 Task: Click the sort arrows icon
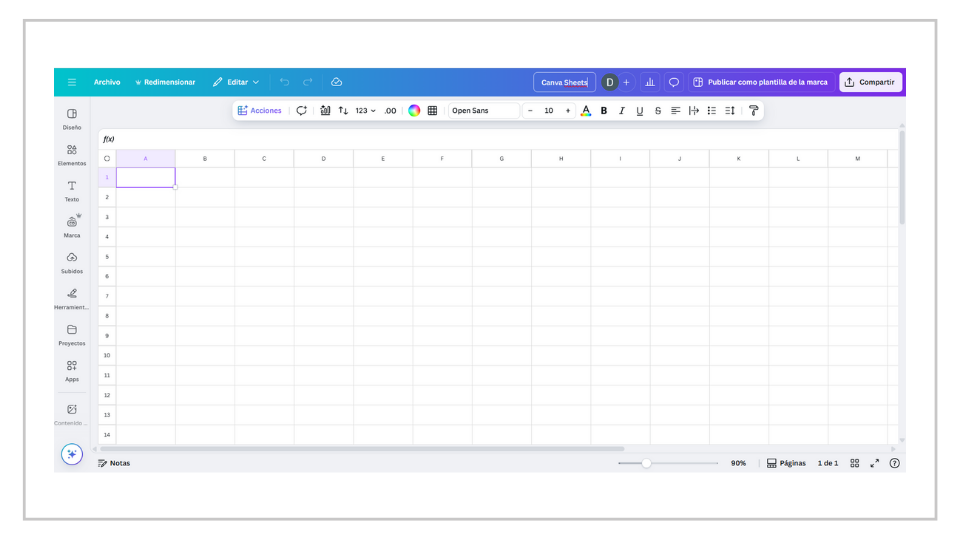coord(343,111)
